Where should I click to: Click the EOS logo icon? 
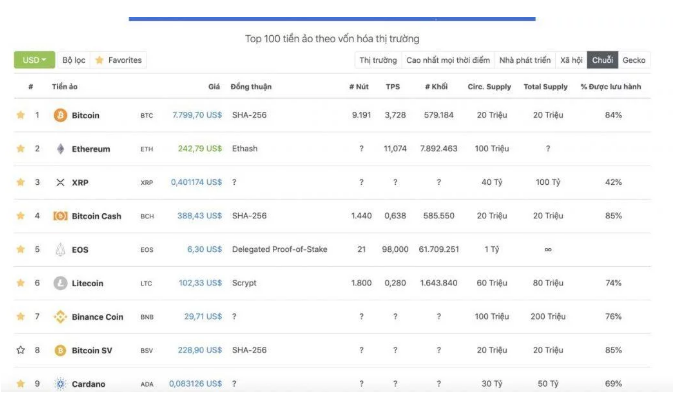tap(60, 250)
